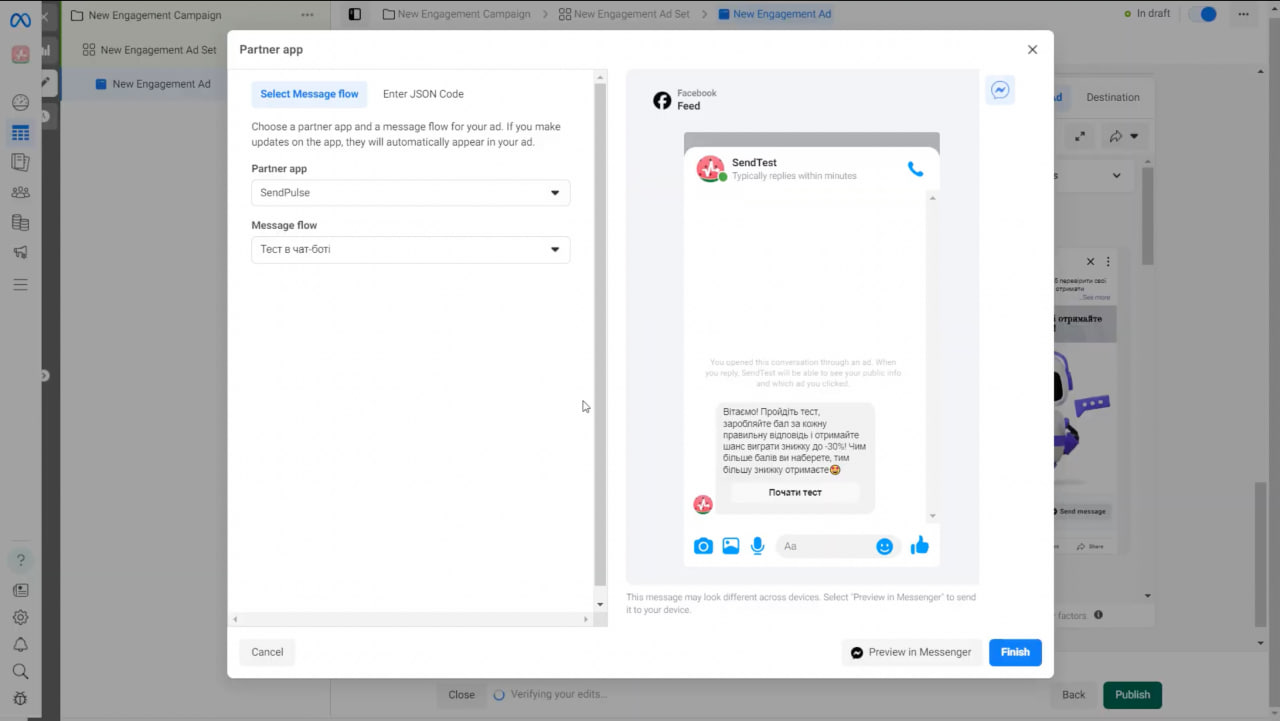
Task: Click the smiley emoji icon in chat preview
Action: coord(884,546)
